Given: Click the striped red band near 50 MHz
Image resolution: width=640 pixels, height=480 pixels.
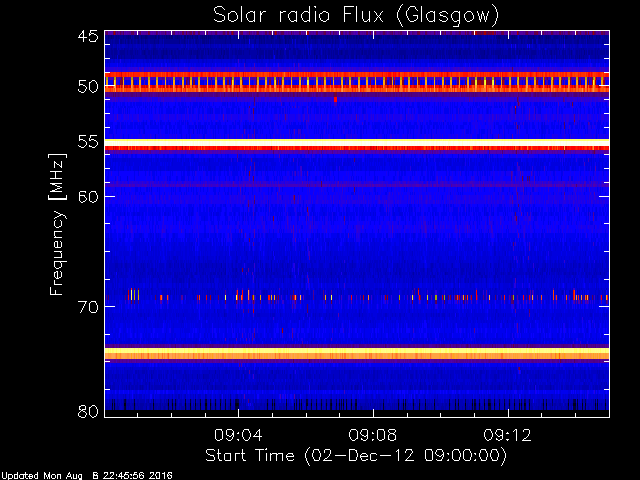Looking at the screenshot, I should point(357,82).
